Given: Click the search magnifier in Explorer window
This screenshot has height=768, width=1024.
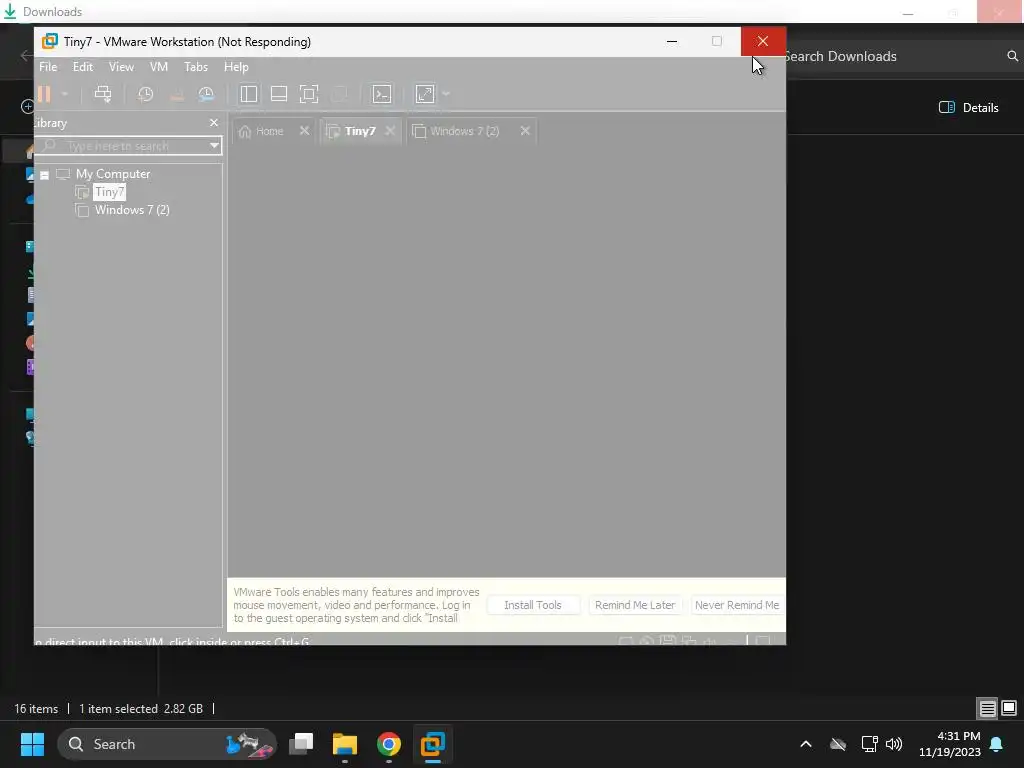Looking at the screenshot, I should pos(1012,56).
